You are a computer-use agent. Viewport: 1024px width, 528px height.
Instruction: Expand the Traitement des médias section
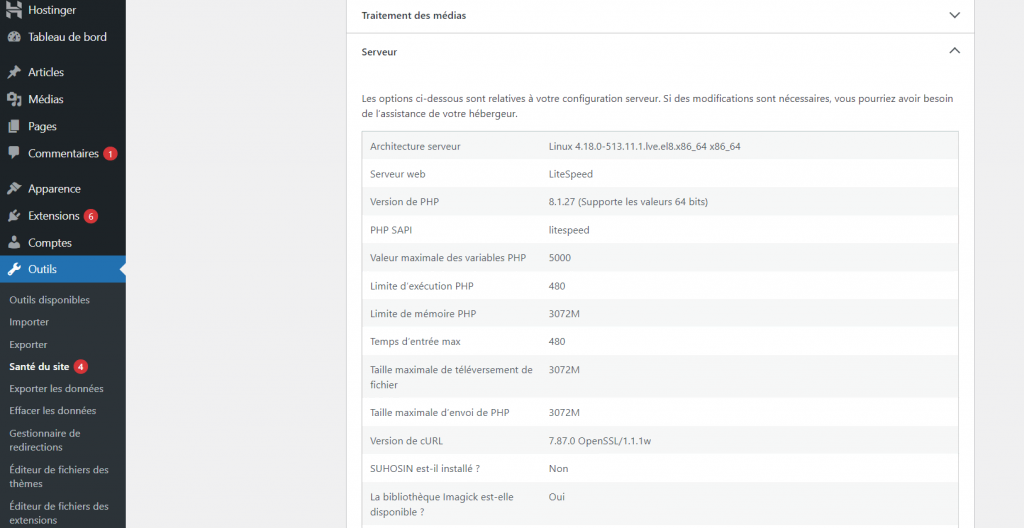(954, 16)
